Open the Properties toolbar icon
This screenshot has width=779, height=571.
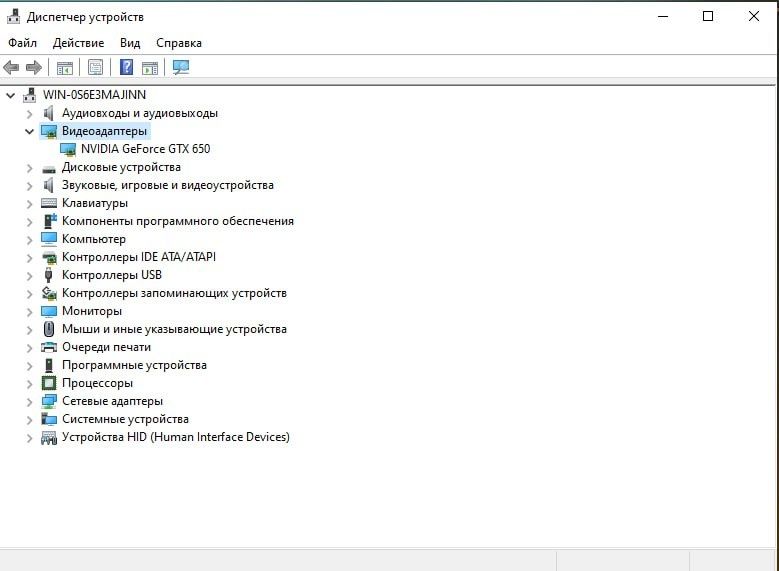point(95,67)
